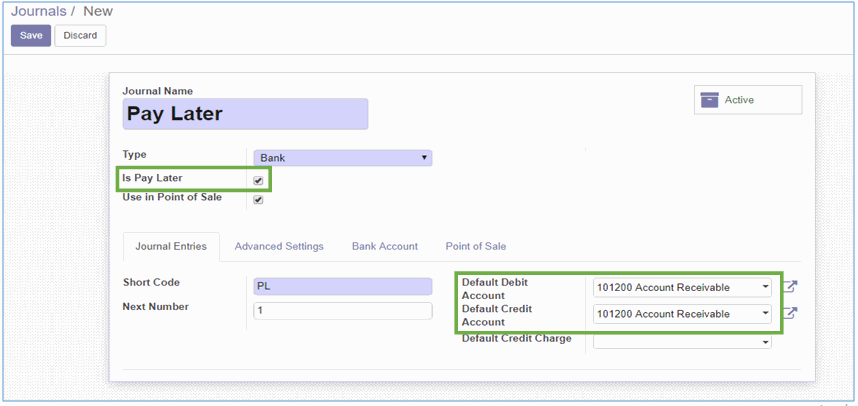Click the Next Number input field
The width and height of the screenshot is (858, 406).
point(342,311)
